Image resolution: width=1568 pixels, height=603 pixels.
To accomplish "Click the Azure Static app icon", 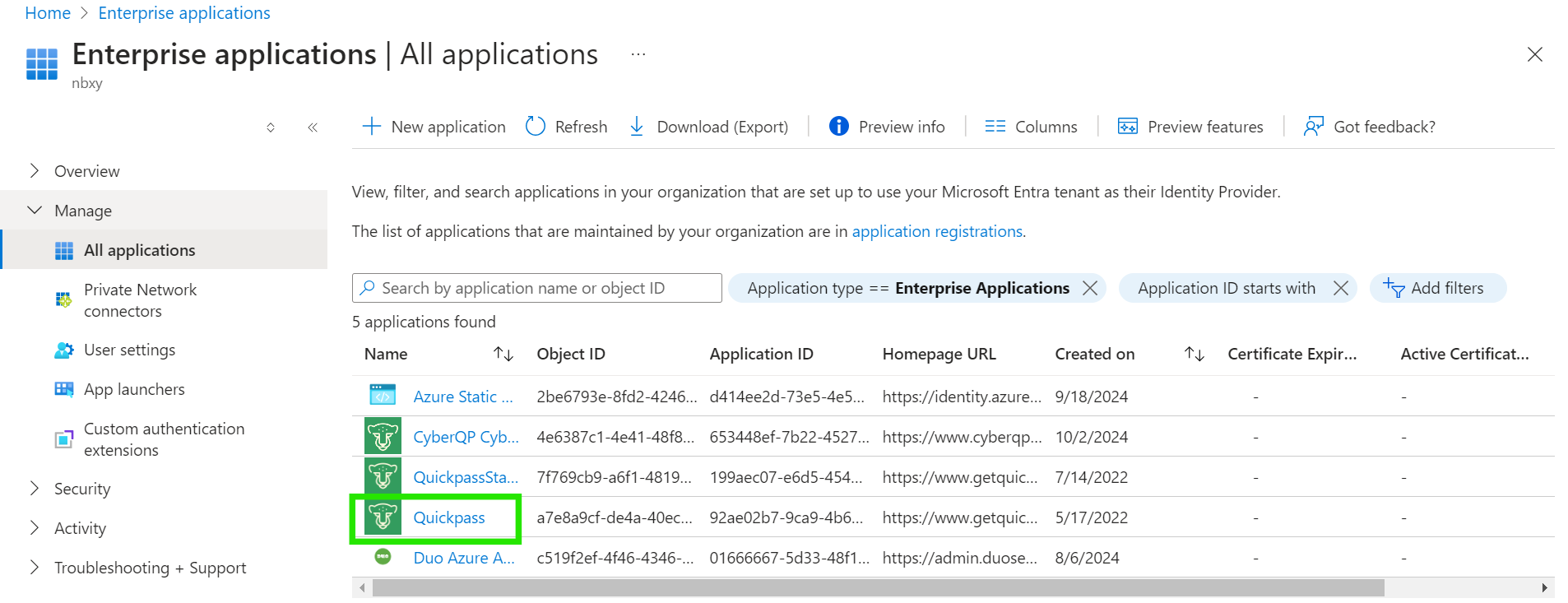I will tap(383, 396).
